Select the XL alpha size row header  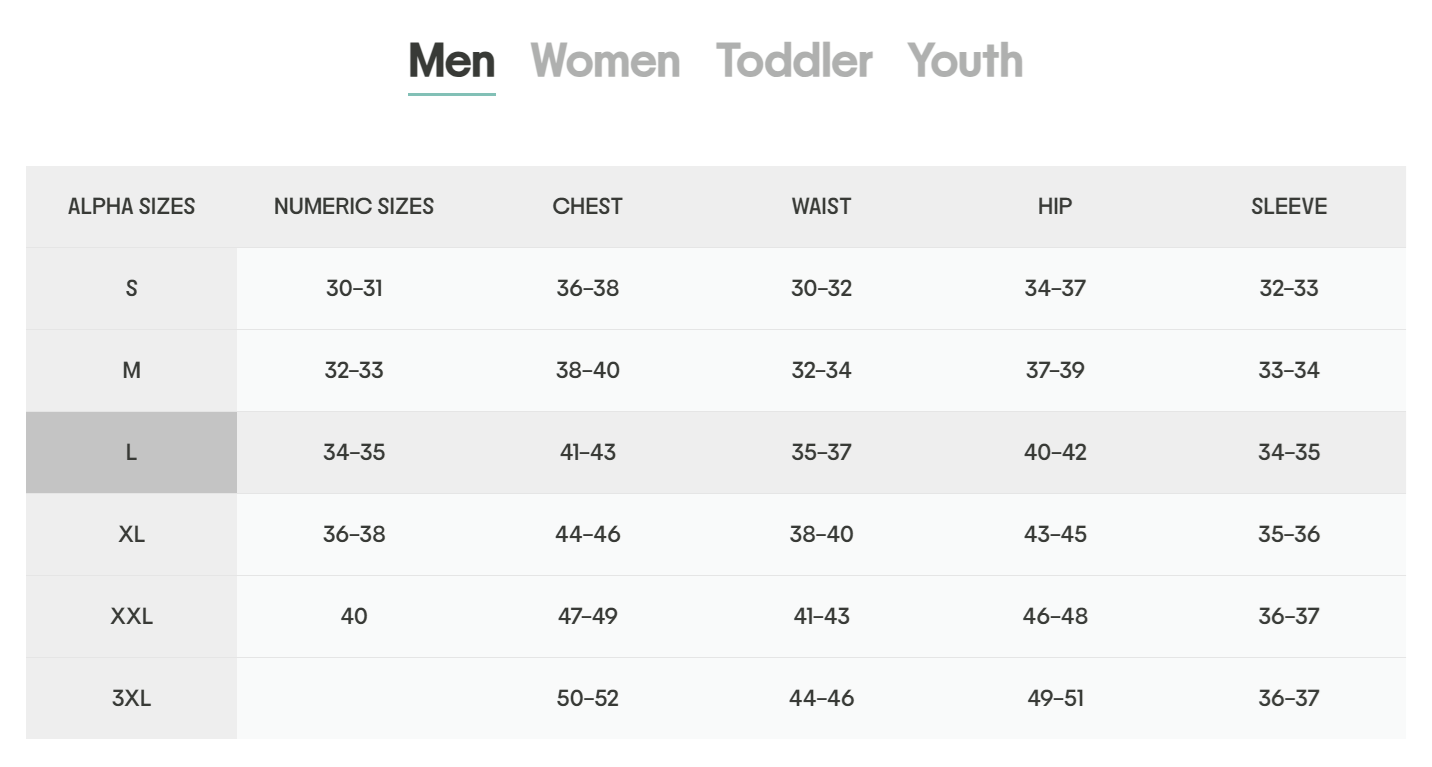[131, 534]
